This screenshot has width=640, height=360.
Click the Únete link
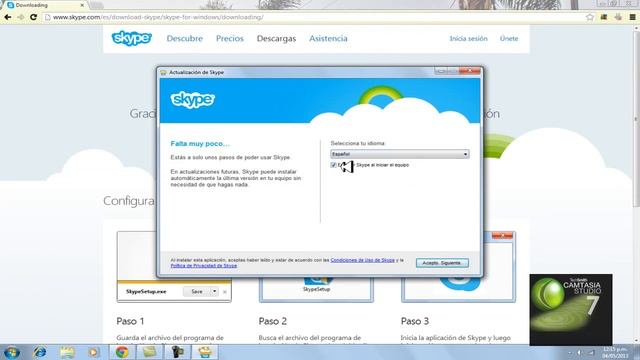pyautogui.click(x=509, y=38)
